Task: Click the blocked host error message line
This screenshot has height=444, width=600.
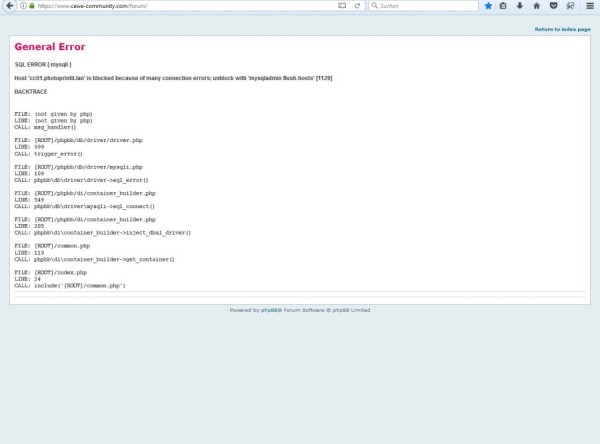Action: pyautogui.click(x=173, y=78)
